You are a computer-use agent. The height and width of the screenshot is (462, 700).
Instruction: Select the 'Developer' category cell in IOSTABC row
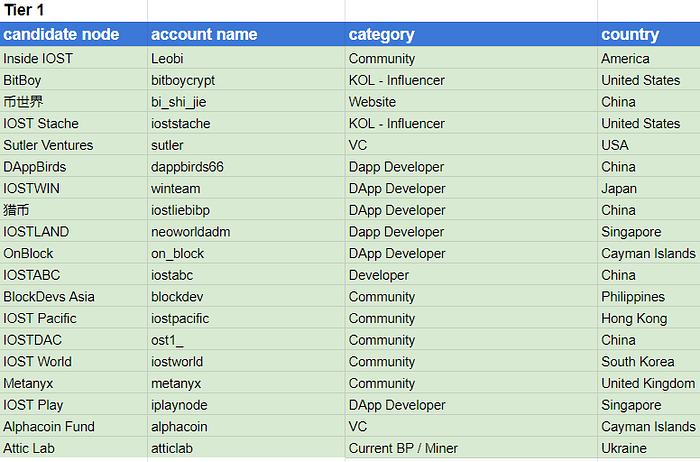[471, 275]
